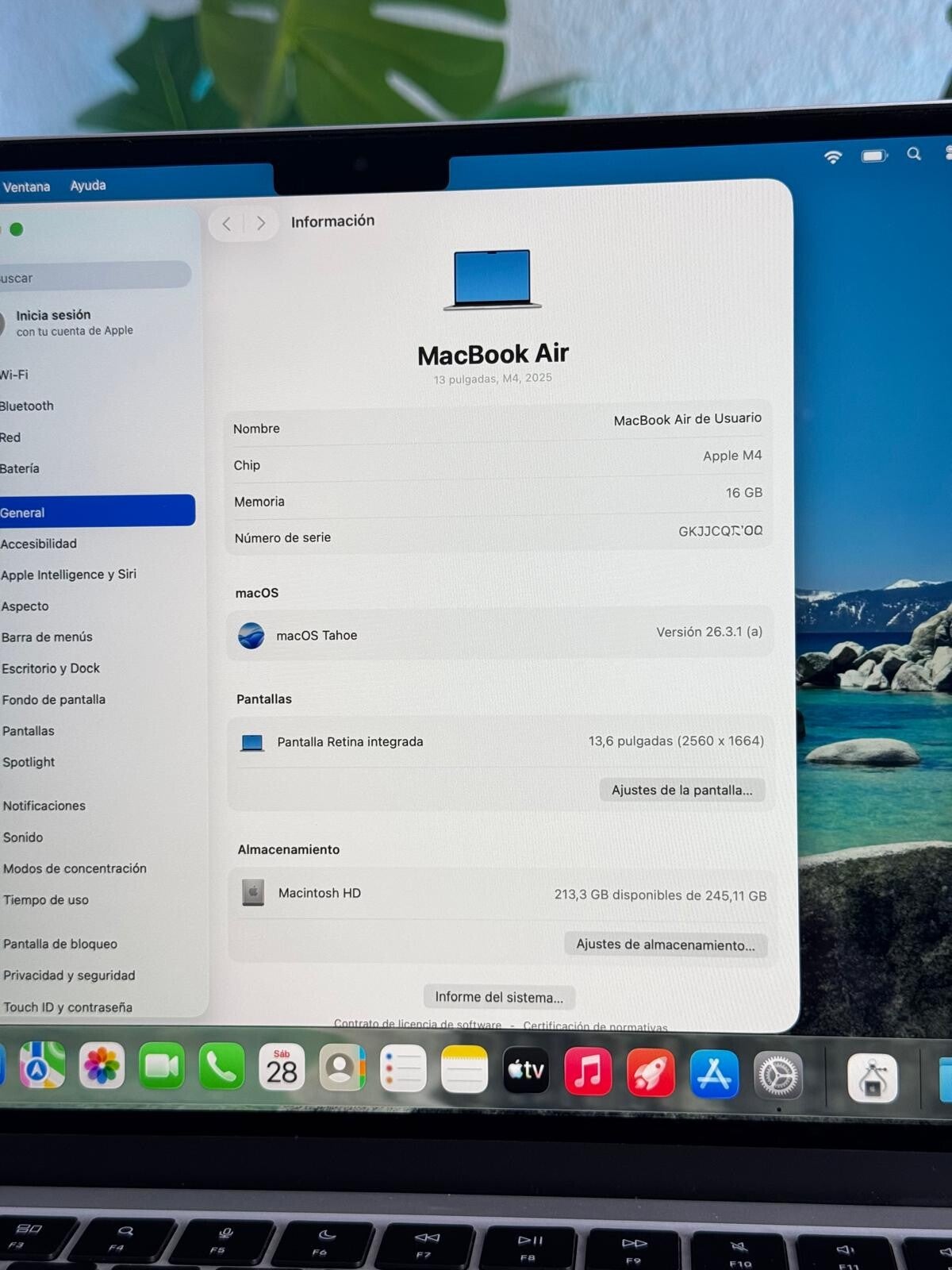Go back with the left chevron
This screenshot has height=1270, width=952.
(x=227, y=224)
